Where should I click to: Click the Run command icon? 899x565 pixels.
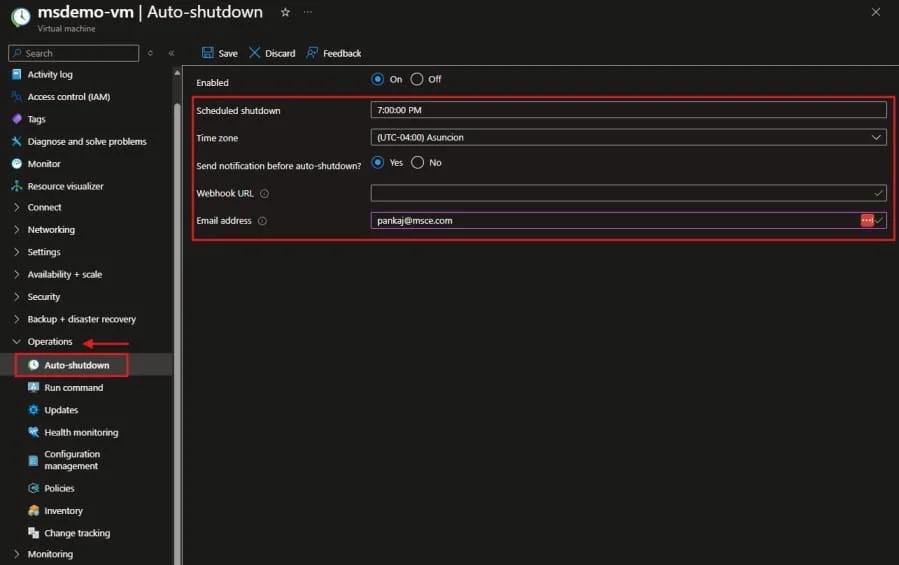[33, 387]
